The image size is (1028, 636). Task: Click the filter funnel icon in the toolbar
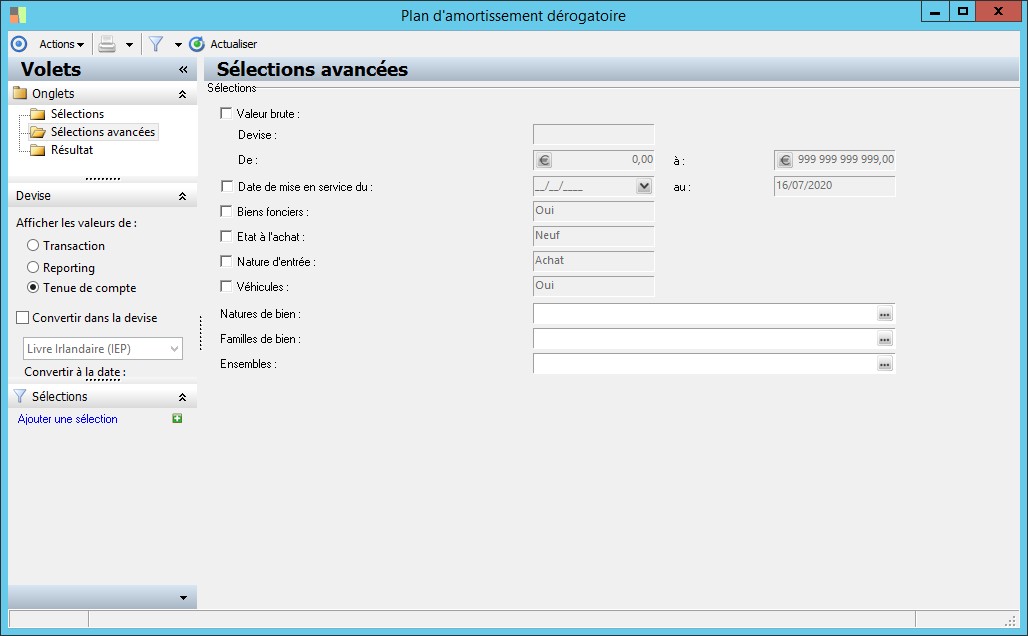tap(156, 44)
